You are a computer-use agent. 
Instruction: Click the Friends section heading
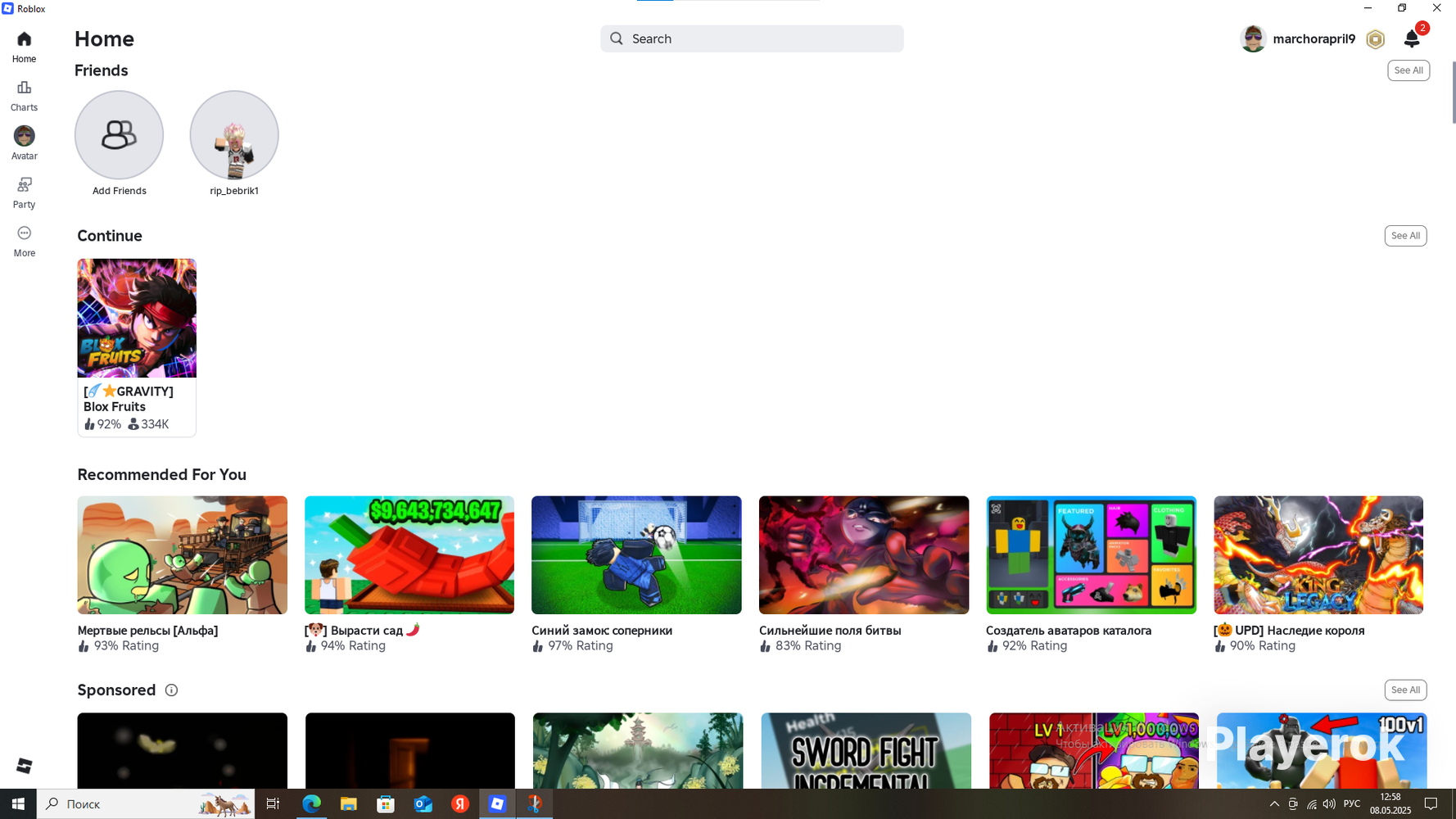pyautogui.click(x=102, y=70)
